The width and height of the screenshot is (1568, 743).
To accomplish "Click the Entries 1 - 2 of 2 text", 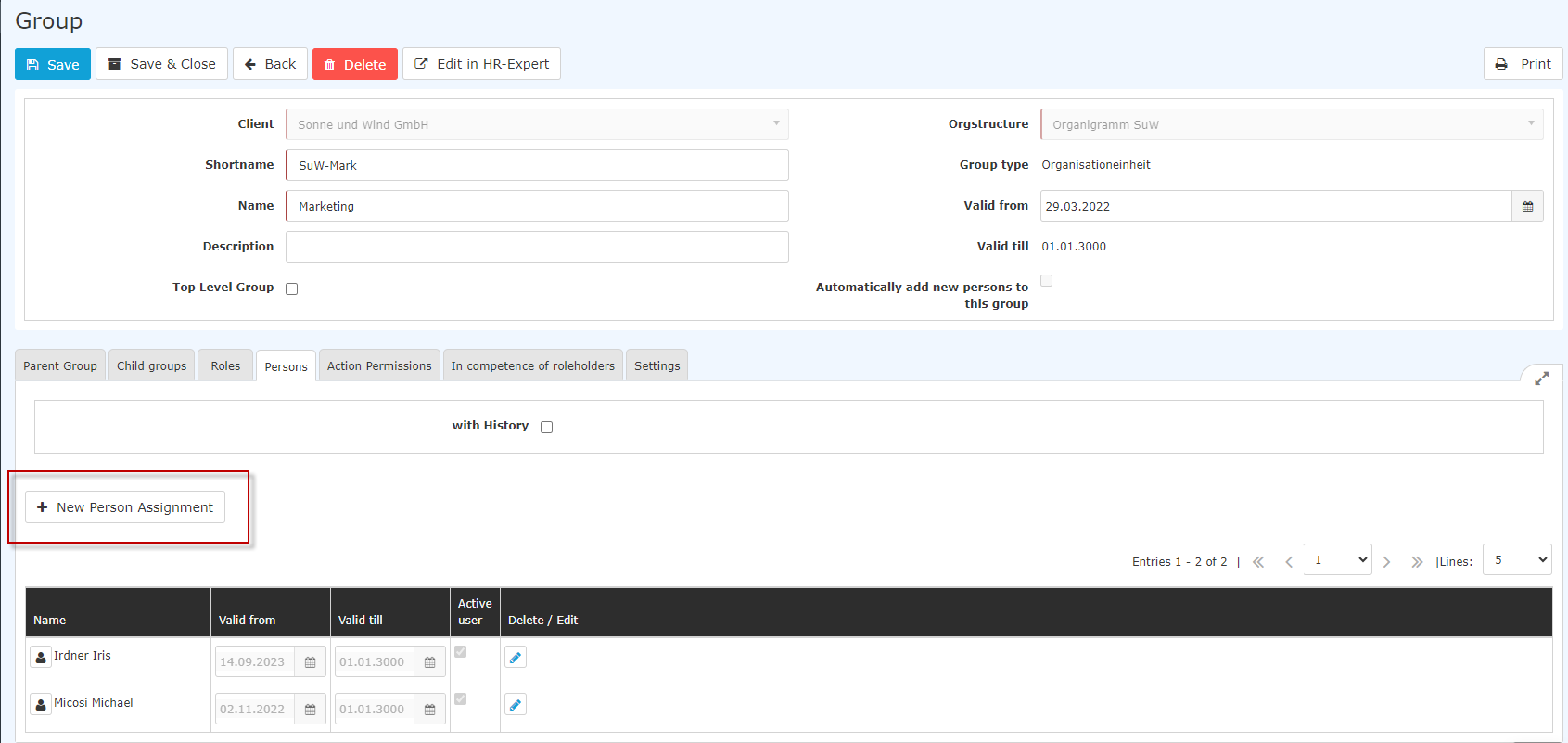I will pyautogui.click(x=1179, y=561).
